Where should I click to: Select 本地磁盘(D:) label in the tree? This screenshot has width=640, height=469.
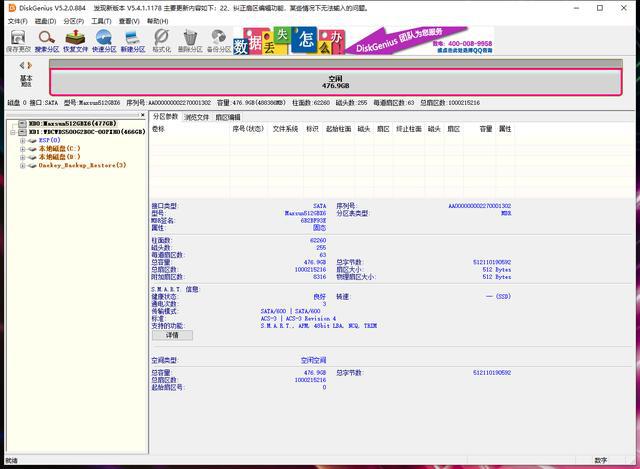(60, 157)
